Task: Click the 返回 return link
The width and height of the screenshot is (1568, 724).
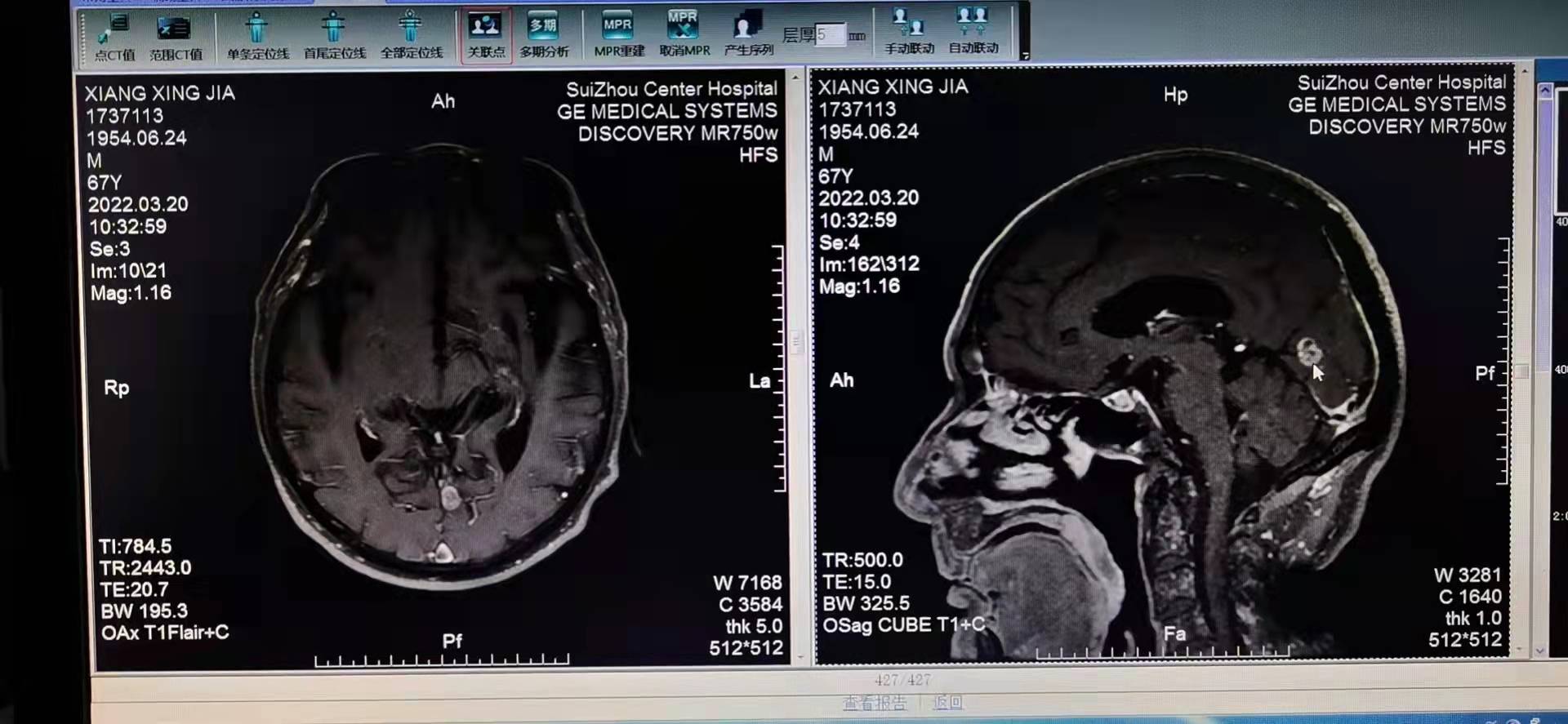Action: coord(947,702)
